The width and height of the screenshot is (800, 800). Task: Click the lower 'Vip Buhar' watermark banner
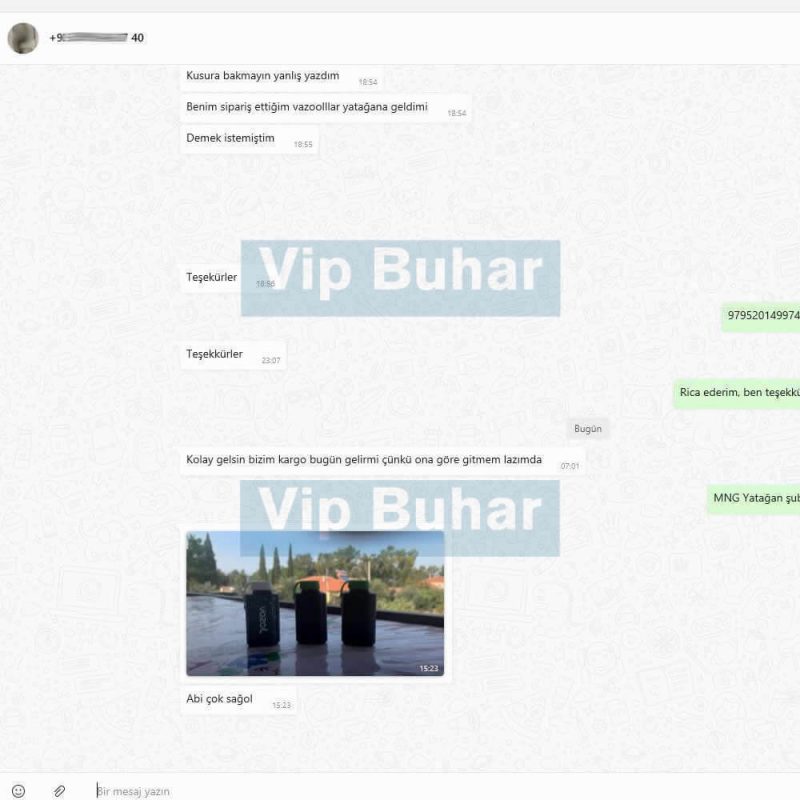tap(399, 518)
